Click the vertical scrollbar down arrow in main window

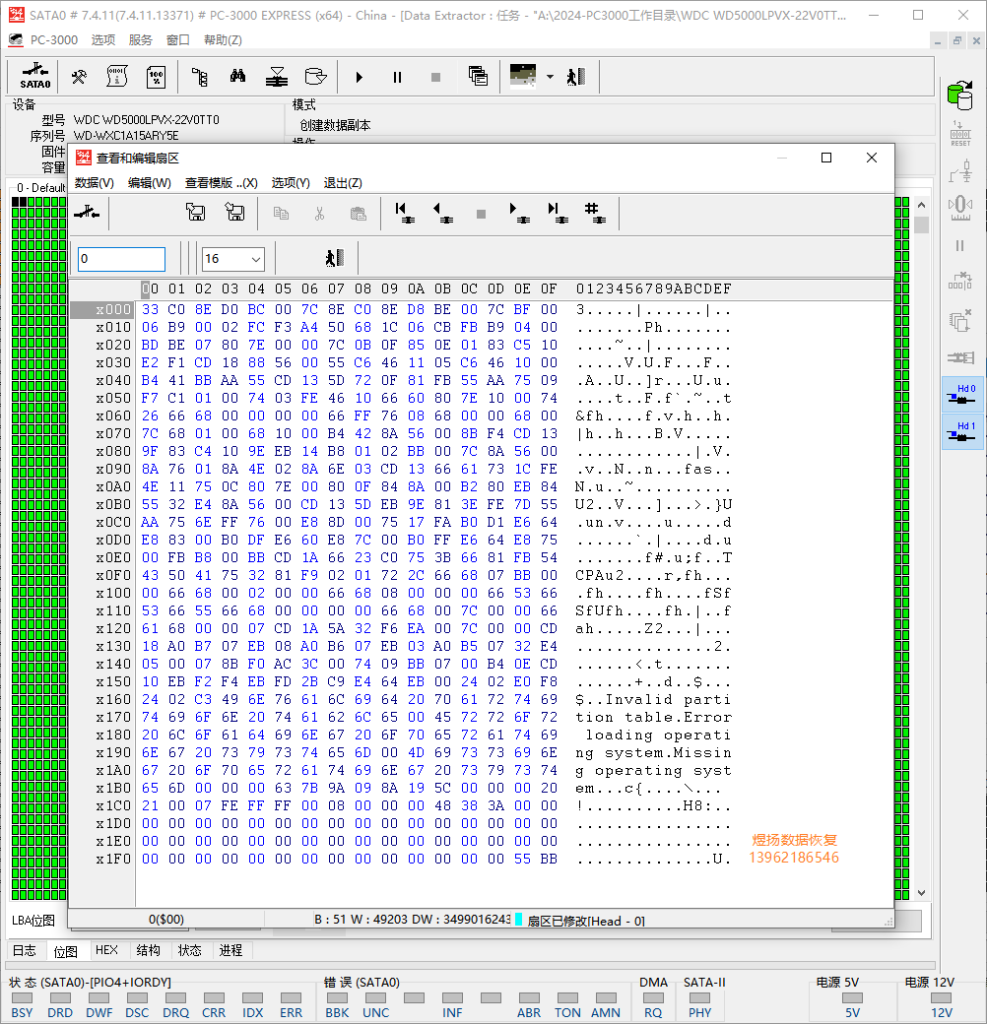pyautogui.click(x=921, y=893)
